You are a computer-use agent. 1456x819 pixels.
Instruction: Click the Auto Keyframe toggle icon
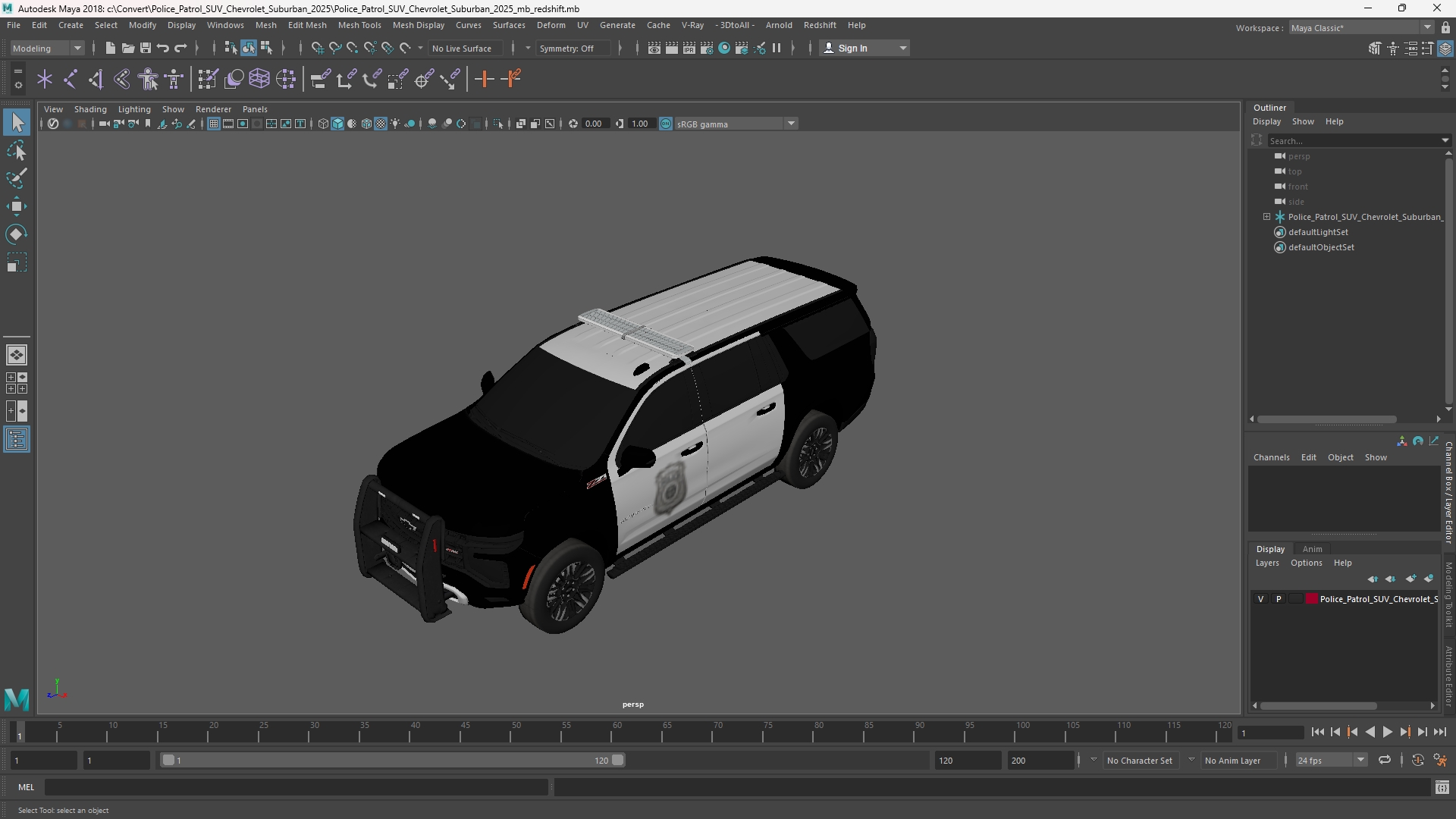click(x=1418, y=760)
